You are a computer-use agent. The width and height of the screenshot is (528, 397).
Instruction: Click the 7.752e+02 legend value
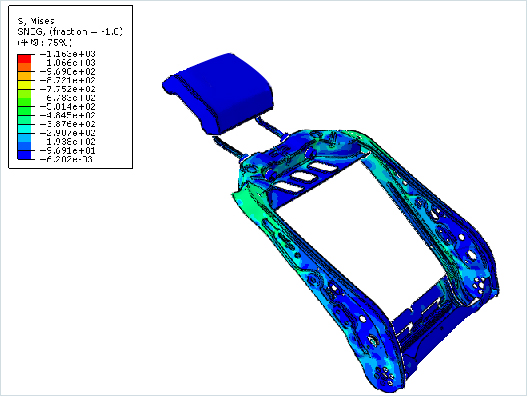tap(68, 89)
